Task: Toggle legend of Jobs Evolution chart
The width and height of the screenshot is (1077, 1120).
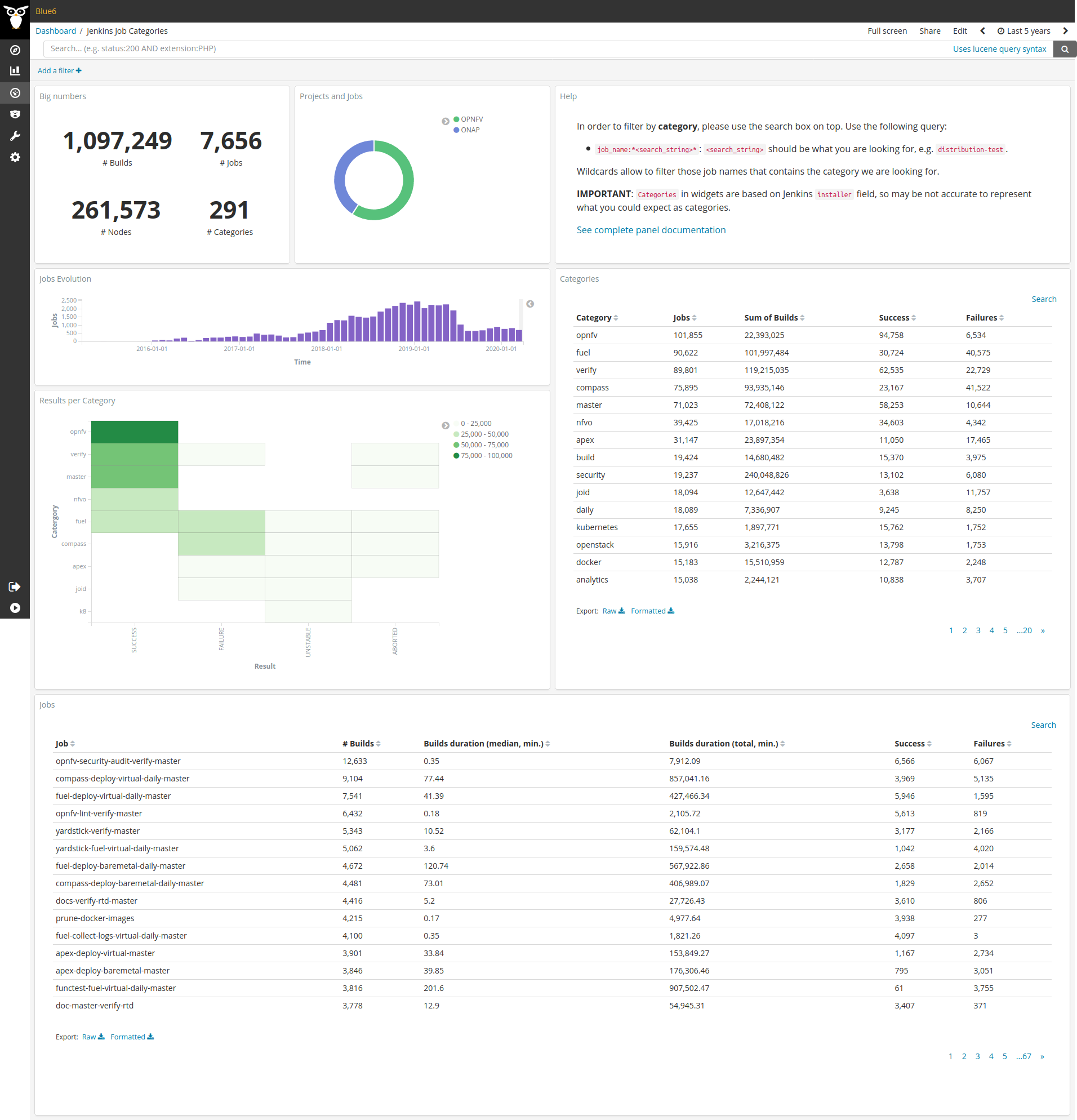Action: [x=530, y=304]
